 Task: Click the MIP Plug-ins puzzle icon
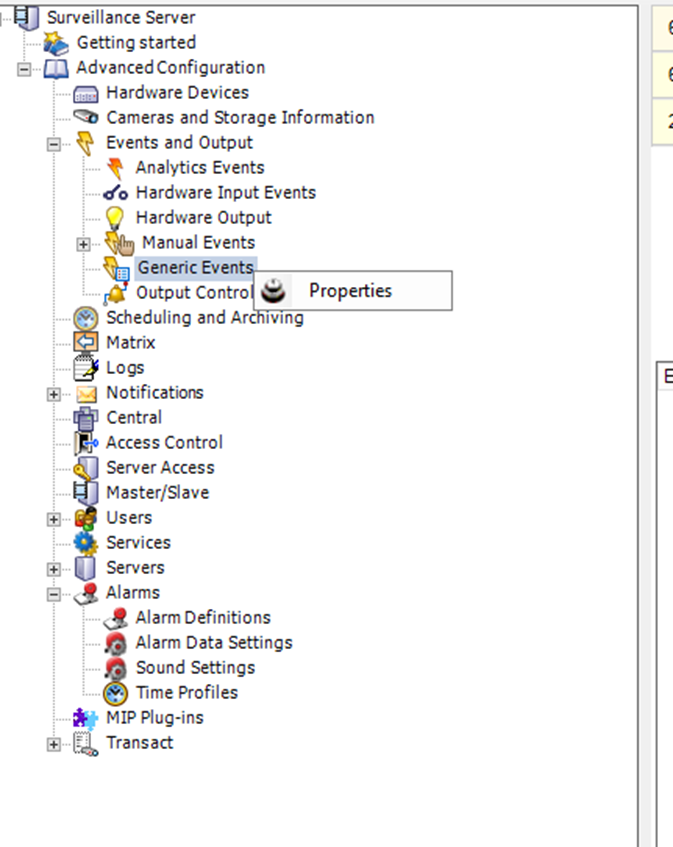pyautogui.click(x=87, y=718)
